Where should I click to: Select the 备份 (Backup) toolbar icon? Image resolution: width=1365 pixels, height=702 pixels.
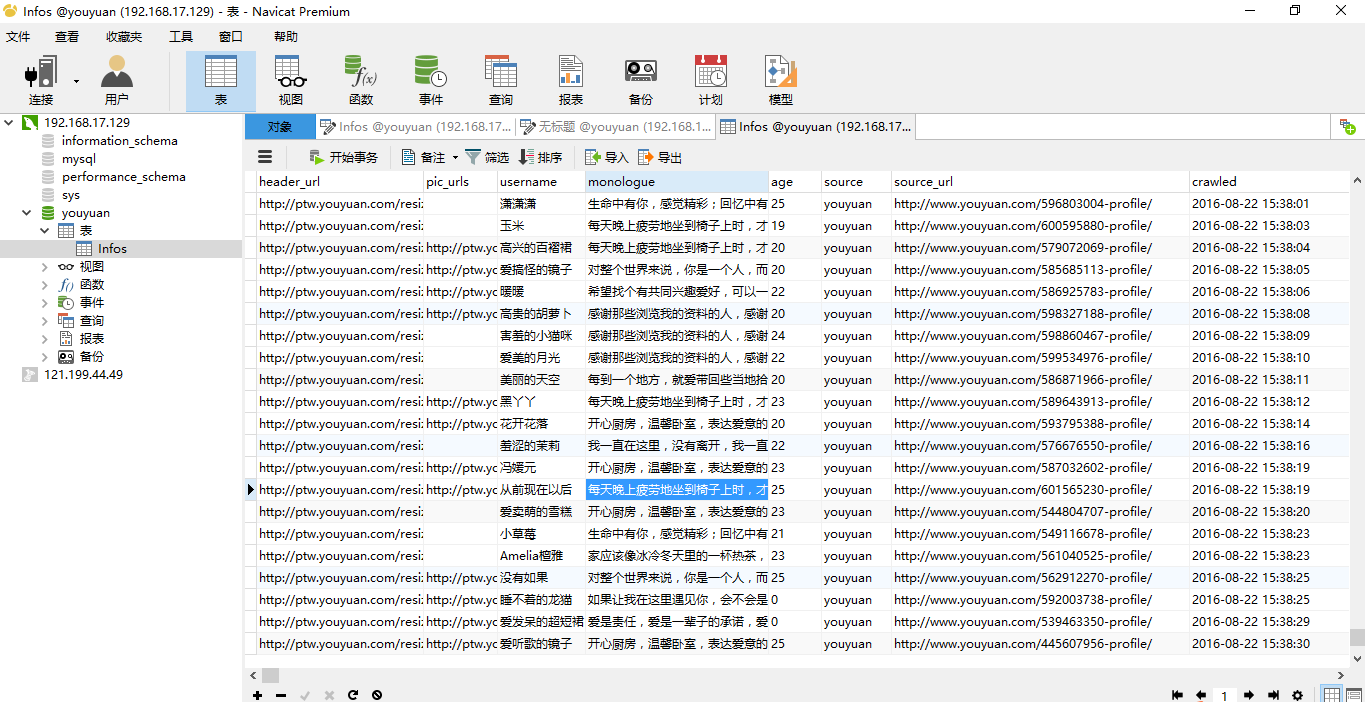[x=640, y=80]
